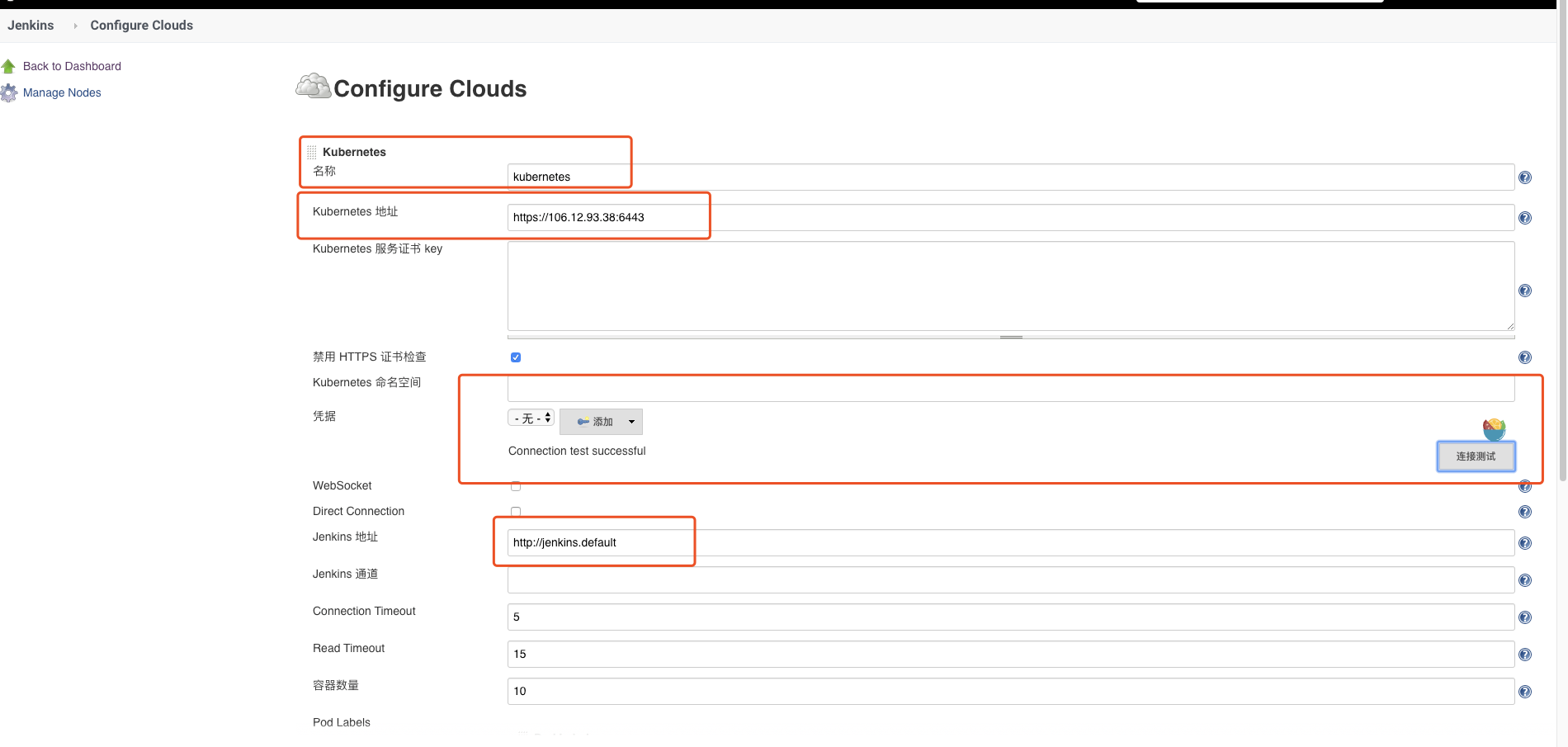
Task: Click the 连接测试 test connection button
Action: click(x=1476, y=456)
